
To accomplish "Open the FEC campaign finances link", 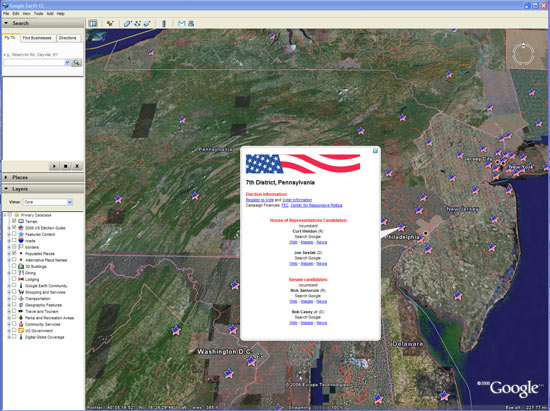I will point(285,205).
